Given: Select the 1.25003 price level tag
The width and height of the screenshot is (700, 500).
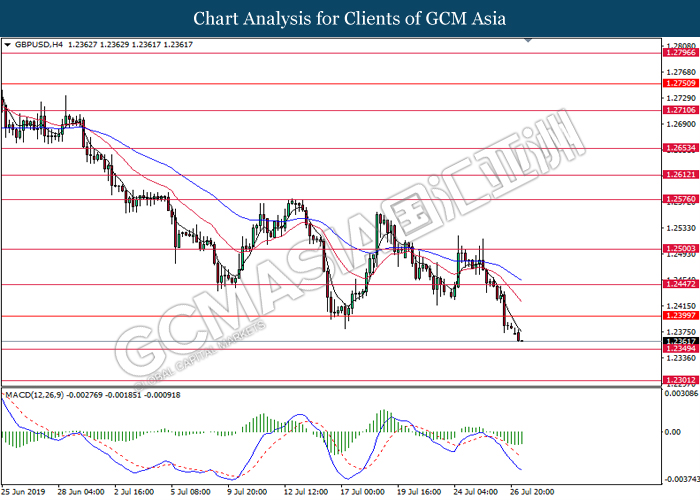Looking at the screenshot, I should click(679, 249).
